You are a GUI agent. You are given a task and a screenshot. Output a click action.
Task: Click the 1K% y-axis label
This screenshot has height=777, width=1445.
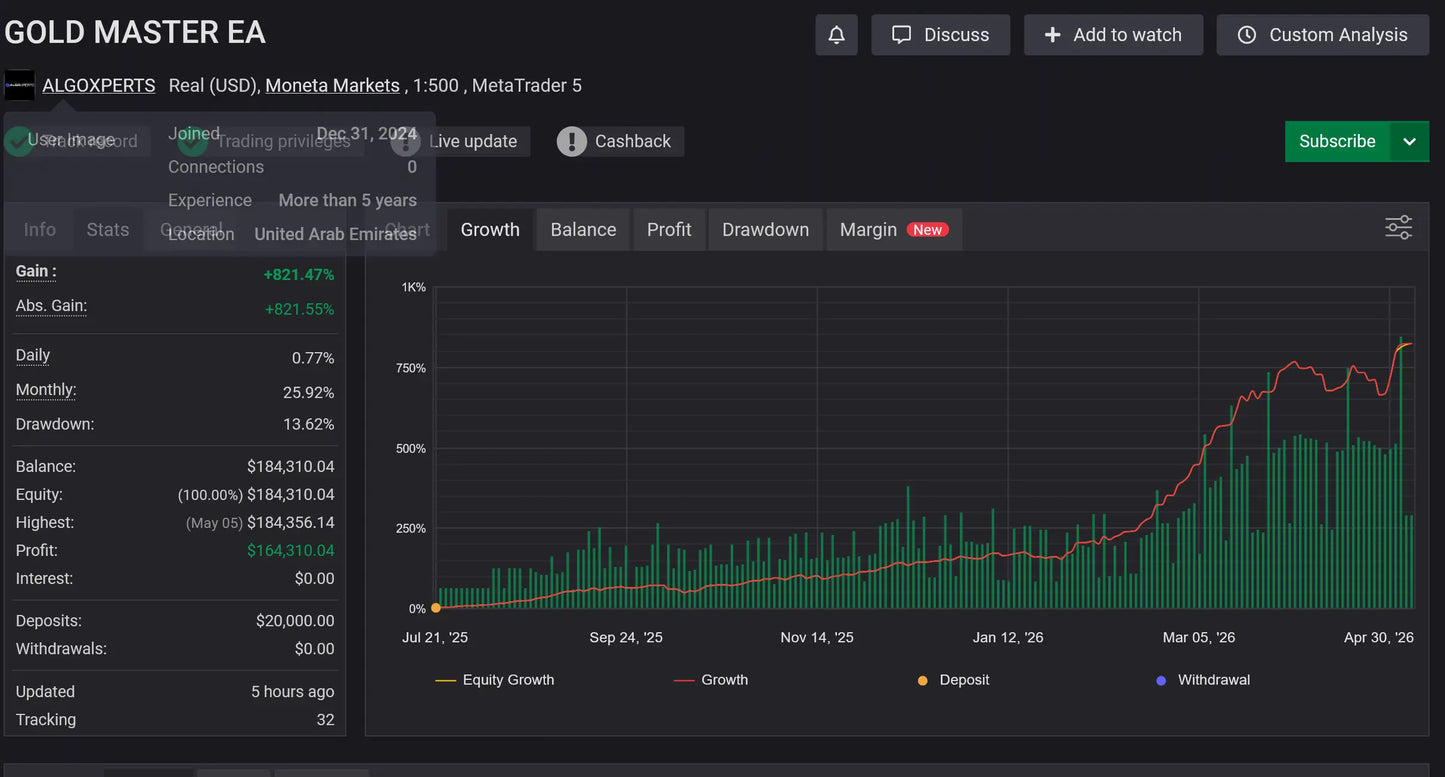414,287
